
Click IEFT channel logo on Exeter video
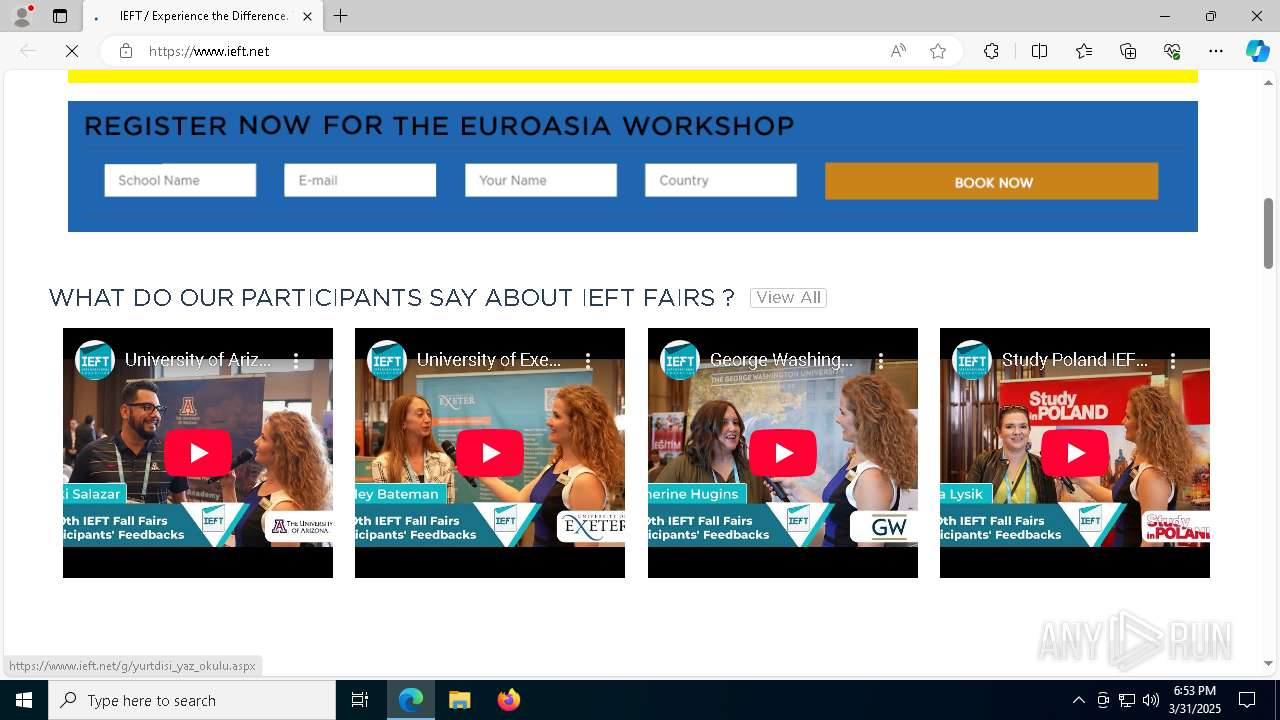coord(387,360)
